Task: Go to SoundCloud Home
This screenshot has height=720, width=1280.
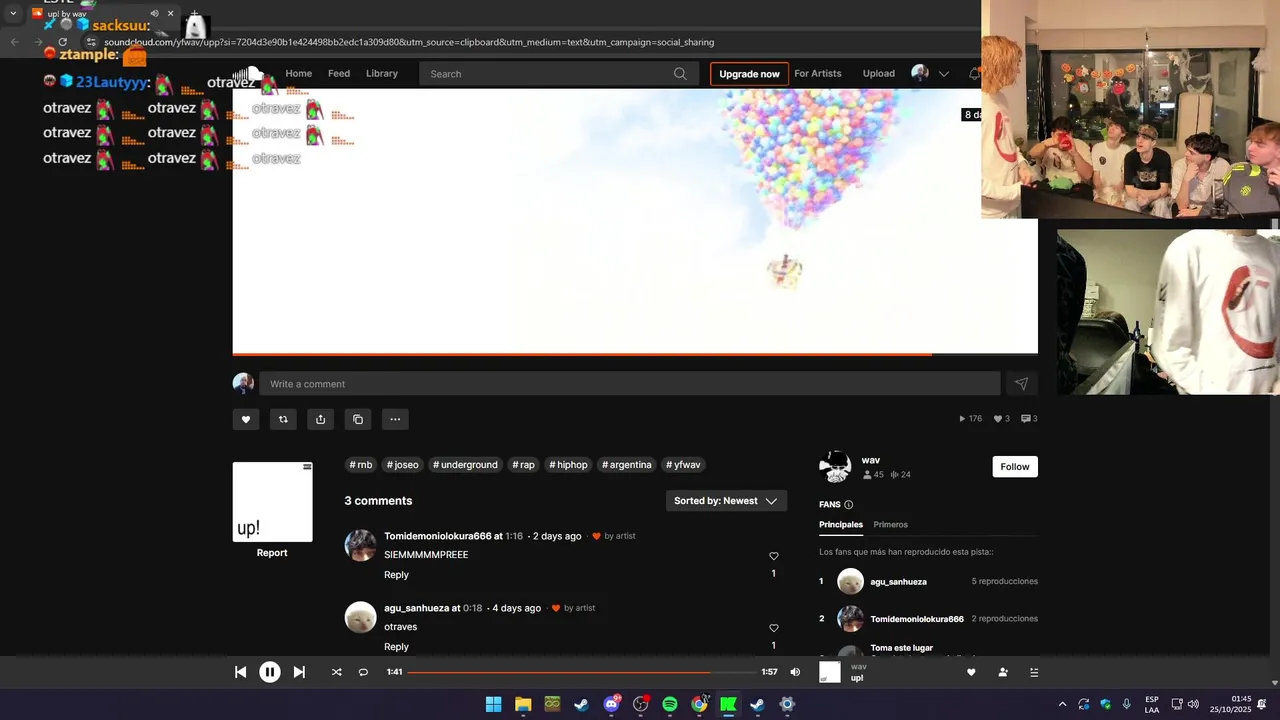Action: [x=298, y=73]
